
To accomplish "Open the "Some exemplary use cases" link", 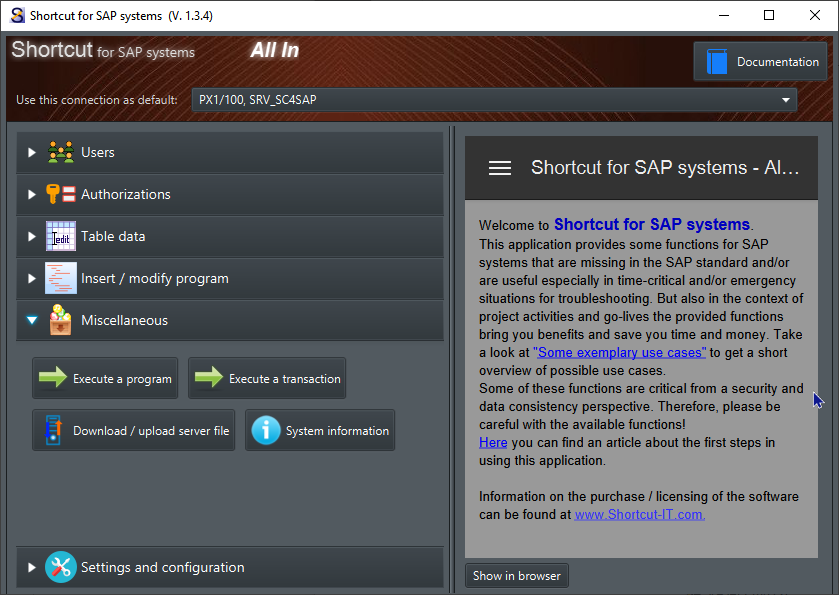I will pos(620,352).
